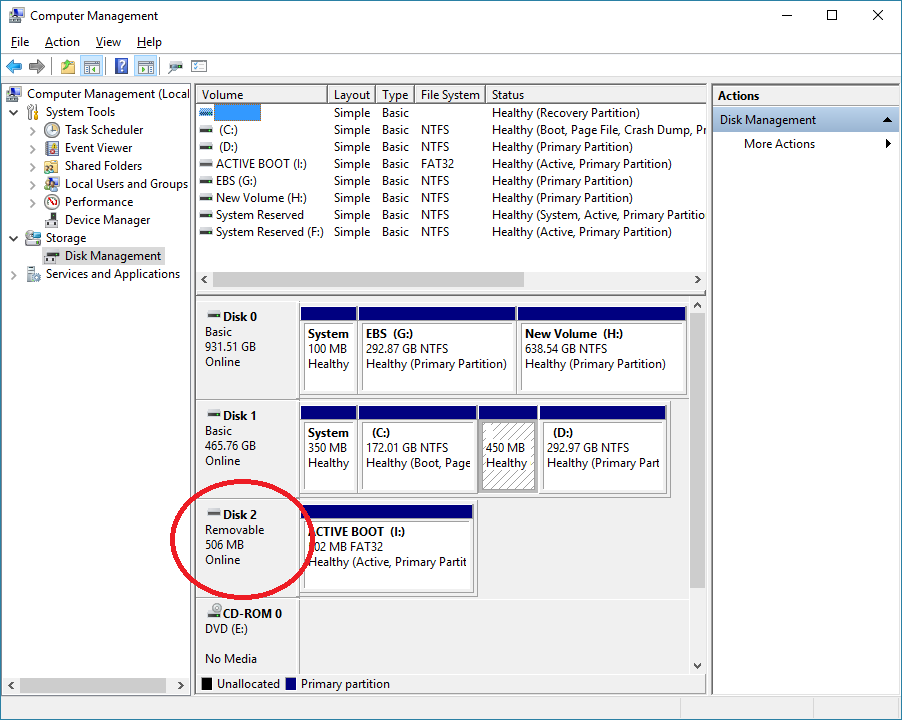
Task: Select EBS (G:) partition block on Disk 0
Action: pos(437,350)
